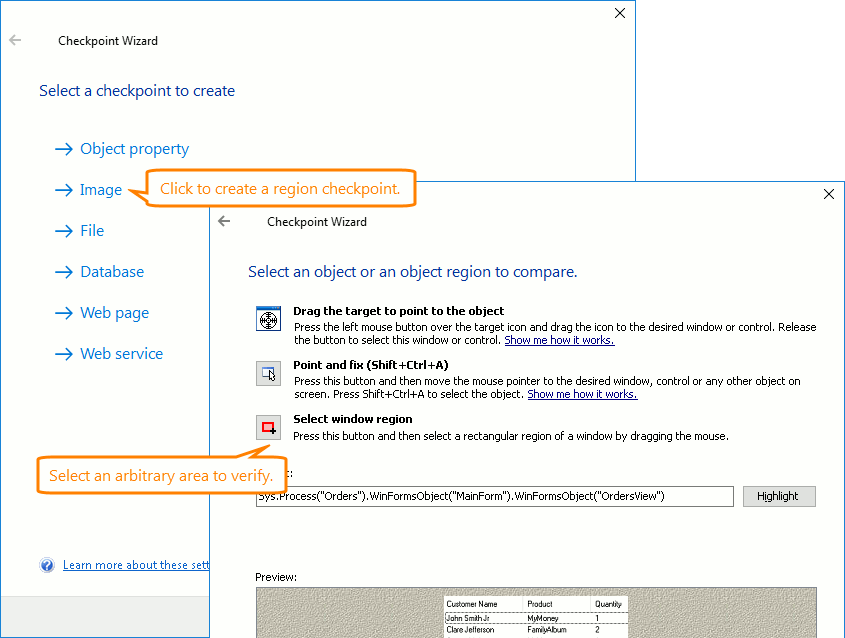
Task: Choose the Image checkpoint option
Action: click(101, 190)
